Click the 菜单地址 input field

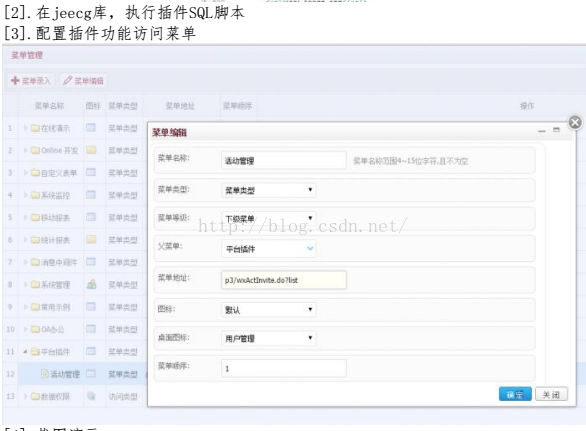pyautogui.click(x=284, y=280)
